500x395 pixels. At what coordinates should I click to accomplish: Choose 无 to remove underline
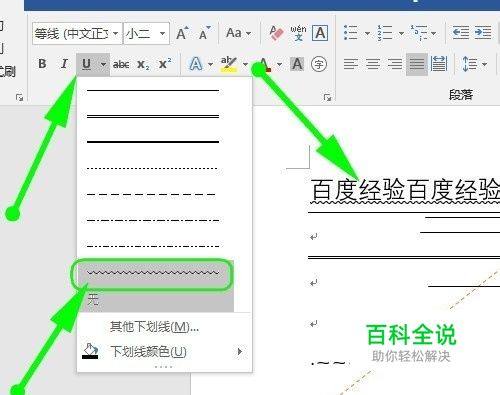click(x=156, y=299)
